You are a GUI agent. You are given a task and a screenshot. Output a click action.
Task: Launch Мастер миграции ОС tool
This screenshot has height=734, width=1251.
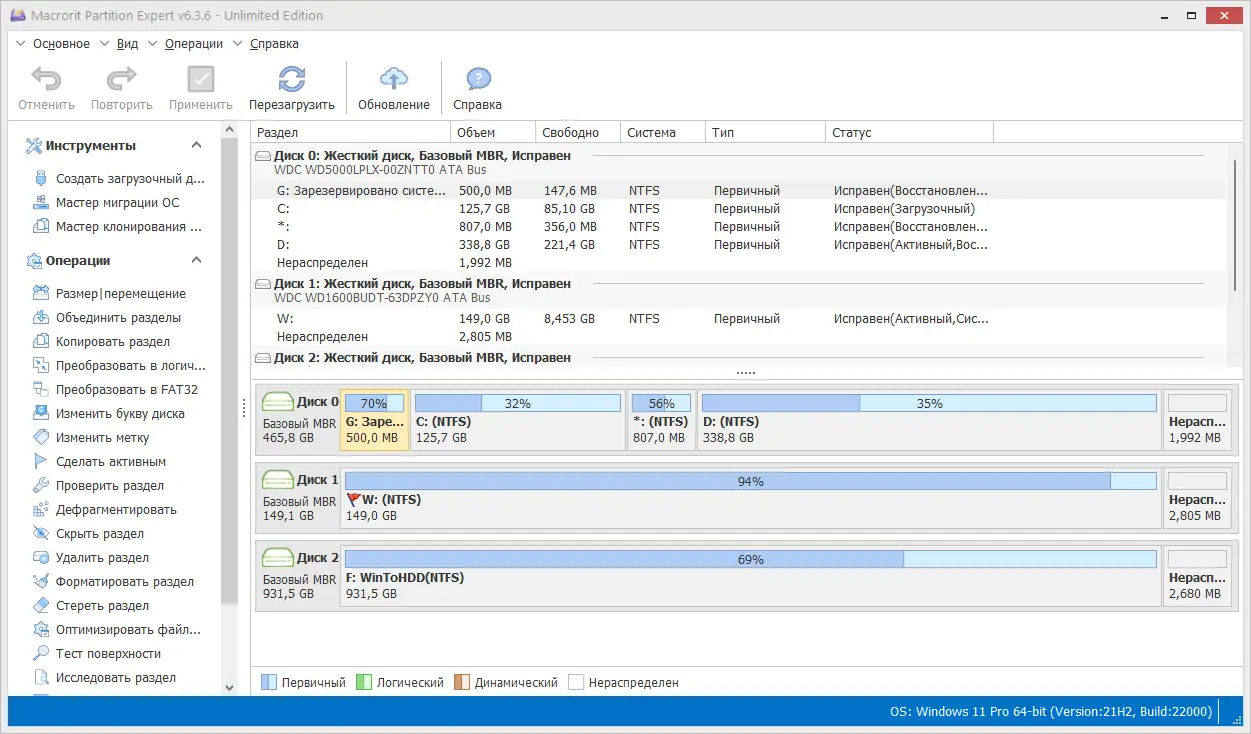click(x=117, y=203)
